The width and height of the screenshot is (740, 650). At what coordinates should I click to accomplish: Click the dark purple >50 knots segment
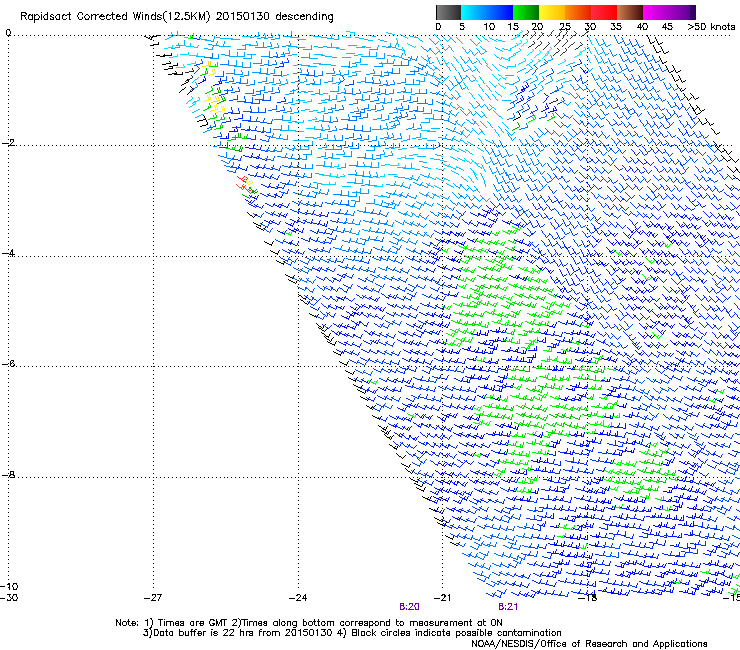[693, 12]
